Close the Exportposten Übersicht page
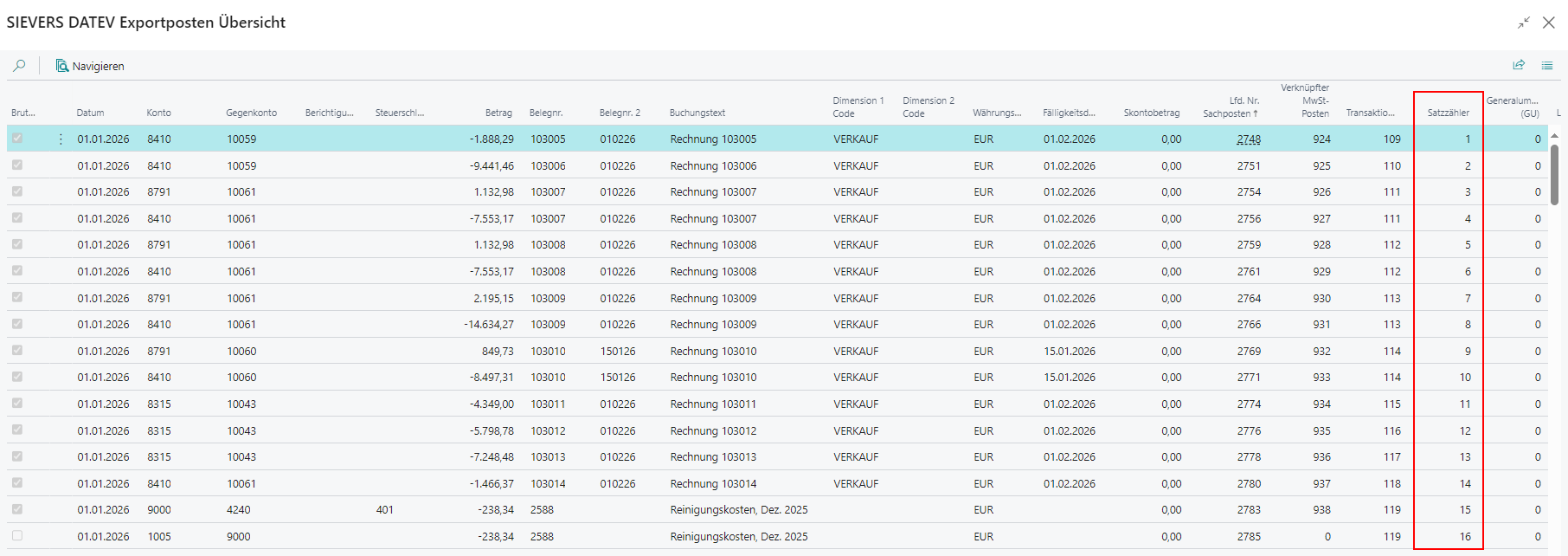 point(1549,23)
